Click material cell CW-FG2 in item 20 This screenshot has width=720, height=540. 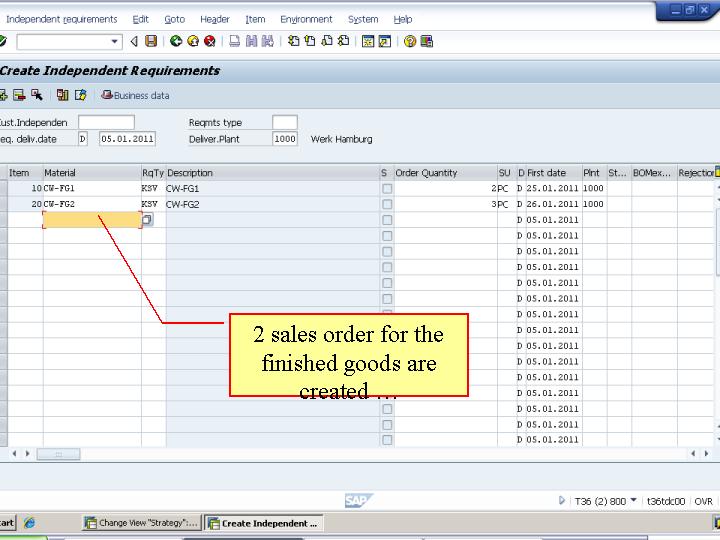click(x=92, y=204)
